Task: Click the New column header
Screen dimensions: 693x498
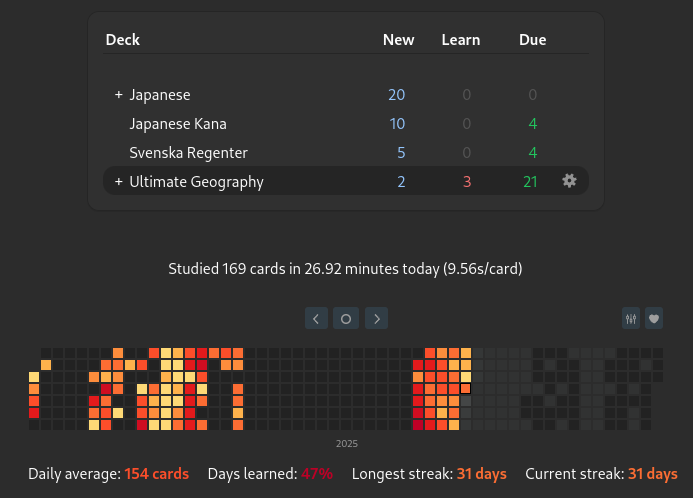Action: coord(399,40)
